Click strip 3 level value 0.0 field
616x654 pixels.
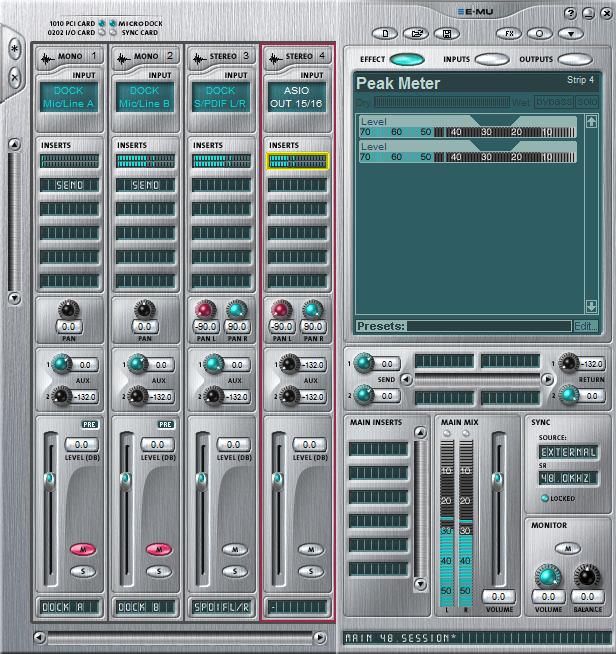click(x=234, y=445)
